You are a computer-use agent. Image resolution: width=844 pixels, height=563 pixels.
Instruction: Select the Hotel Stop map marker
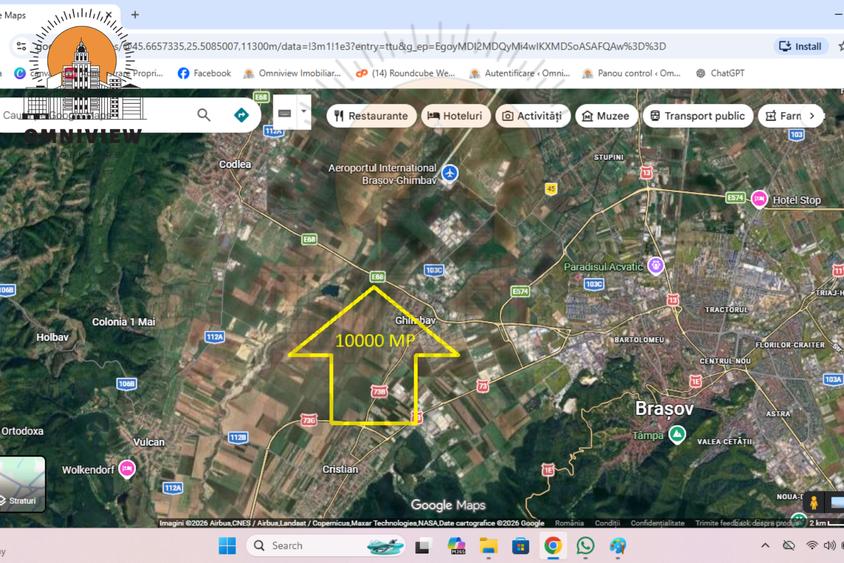click(x=759, y=199)
